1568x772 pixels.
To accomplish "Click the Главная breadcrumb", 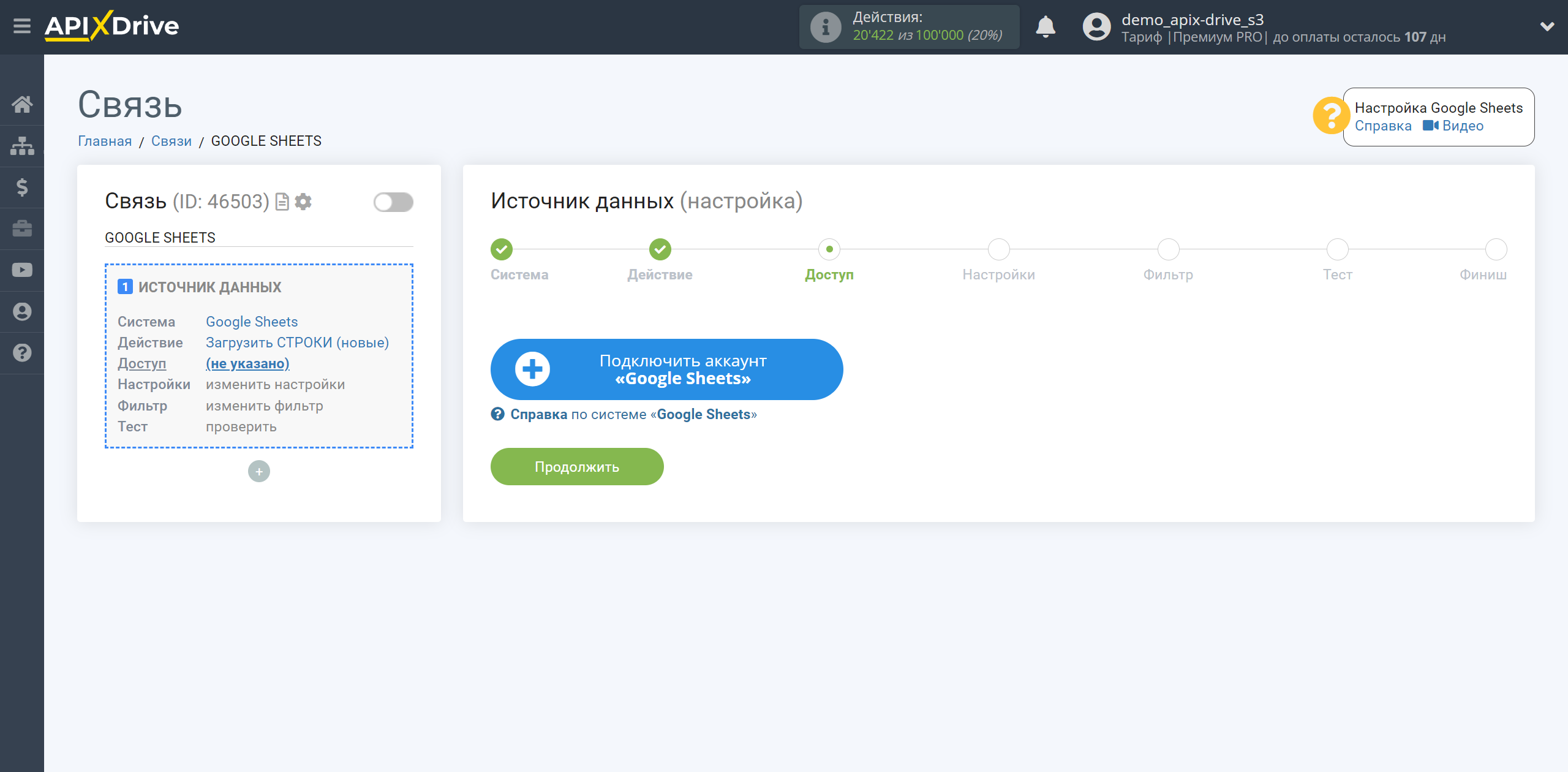I will pos(105,141).
